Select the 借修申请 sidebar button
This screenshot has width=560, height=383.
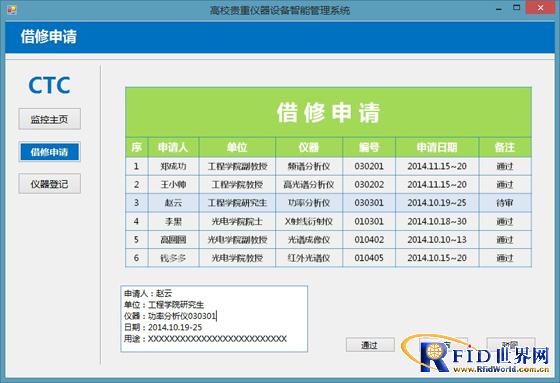(50, 152)
